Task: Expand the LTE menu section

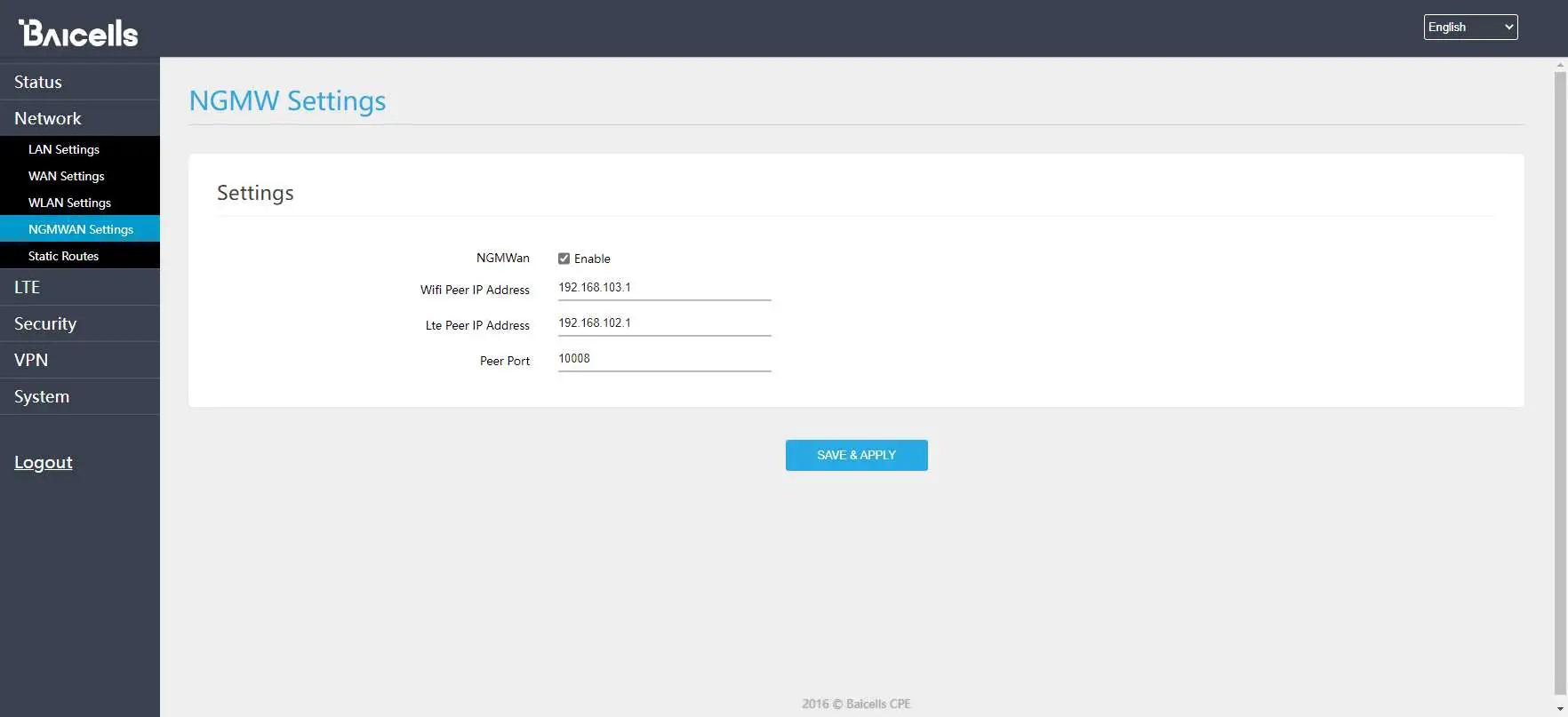Action: click(x=80, y=287)
